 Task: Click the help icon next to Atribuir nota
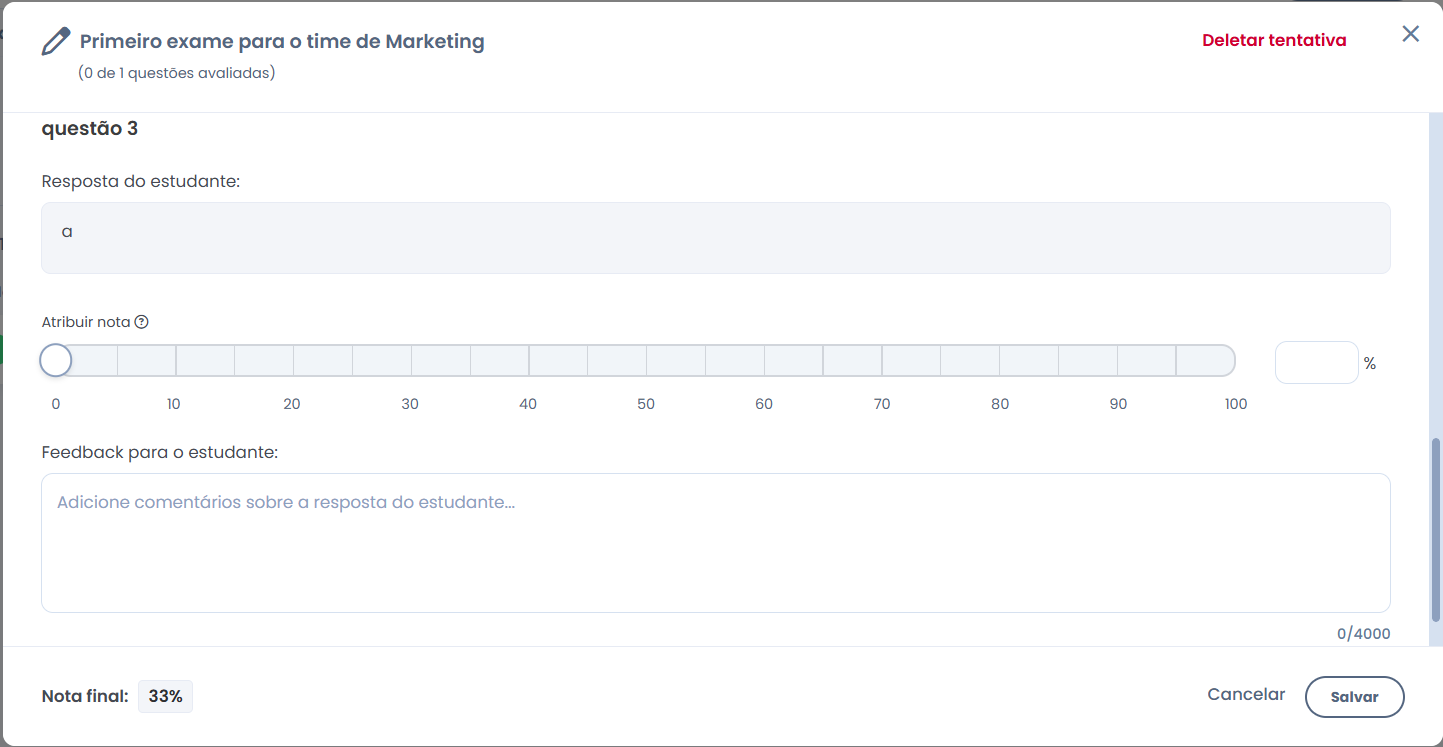point(141,322)
